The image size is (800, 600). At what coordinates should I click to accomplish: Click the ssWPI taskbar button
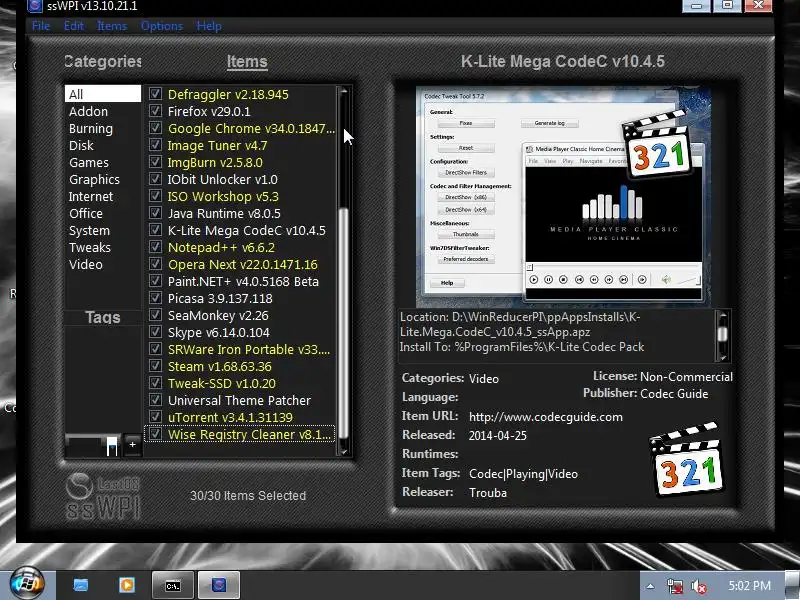[x=218, y=585]
